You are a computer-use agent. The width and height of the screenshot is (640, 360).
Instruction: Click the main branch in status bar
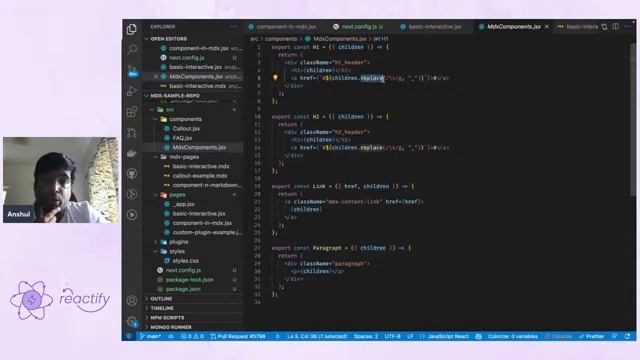(150, 336)
